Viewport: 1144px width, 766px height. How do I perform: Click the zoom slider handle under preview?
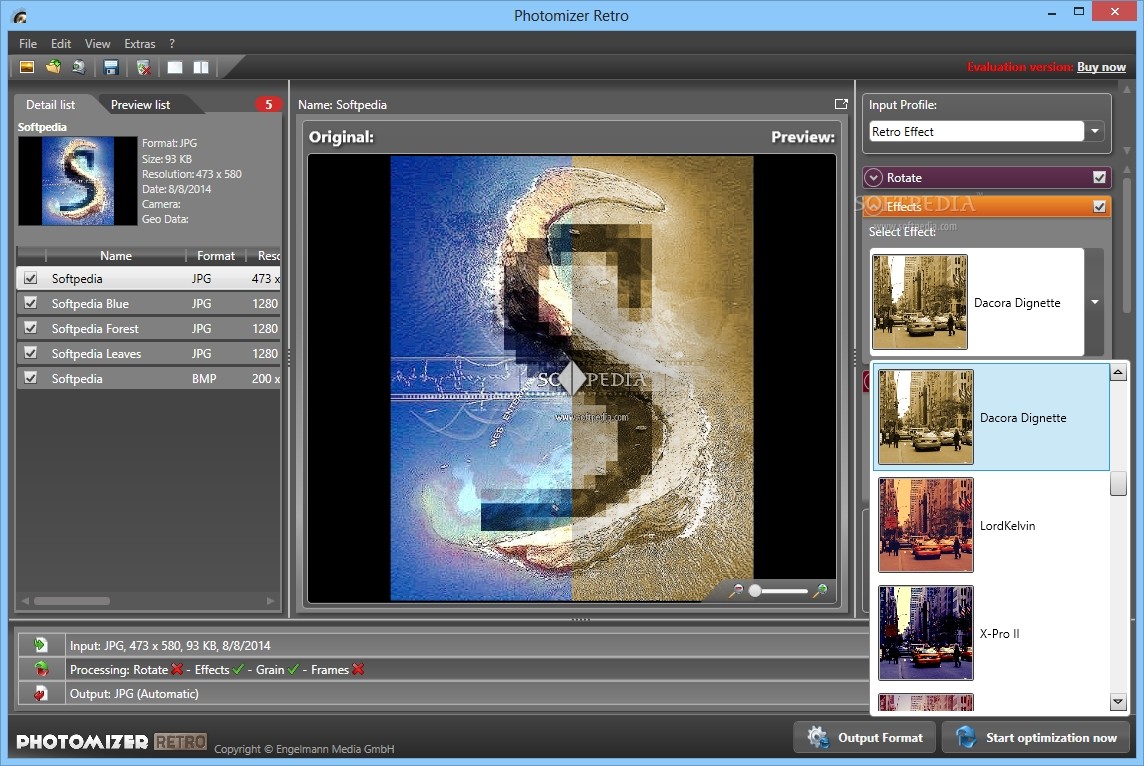click(x=755, y=590)
